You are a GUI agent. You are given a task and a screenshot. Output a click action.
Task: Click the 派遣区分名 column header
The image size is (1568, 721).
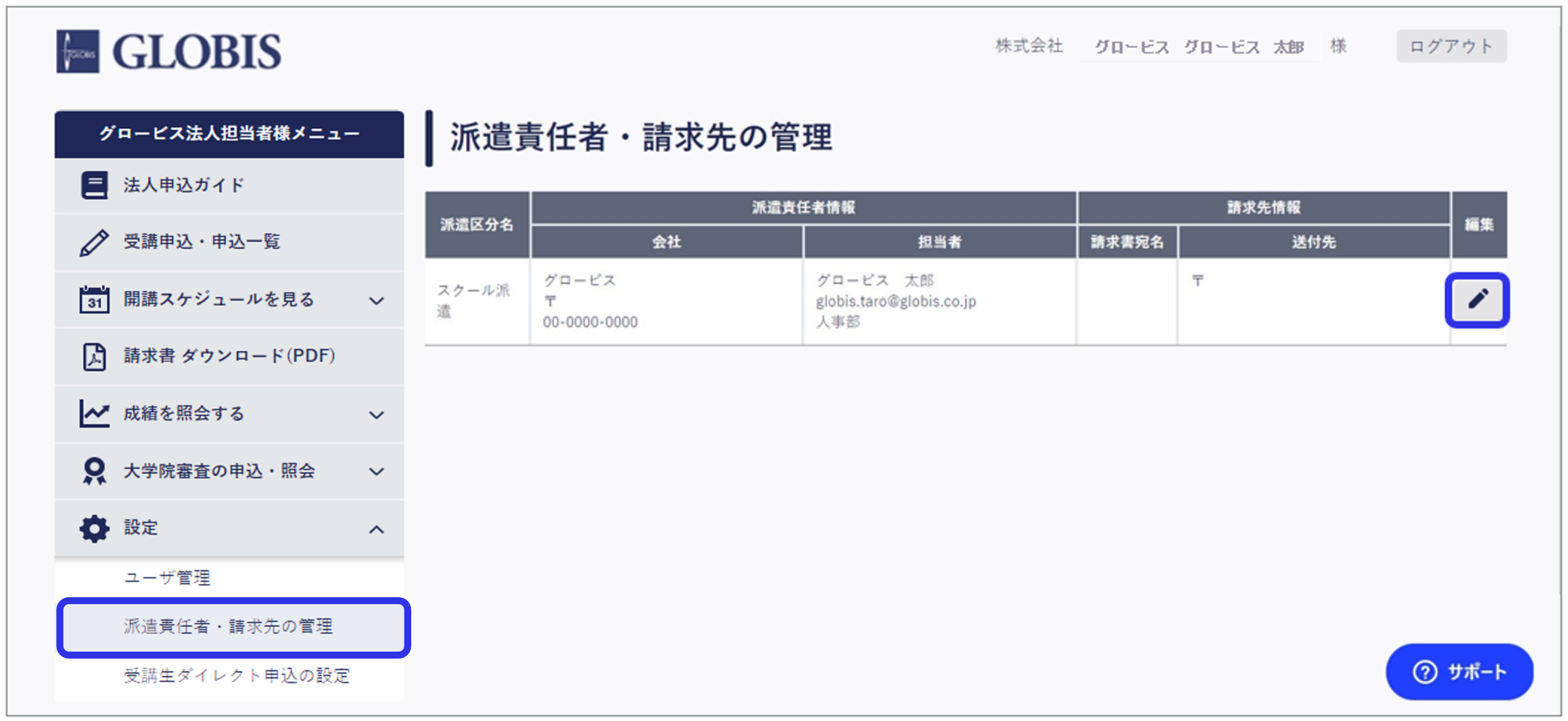click(x=477, y=225)
